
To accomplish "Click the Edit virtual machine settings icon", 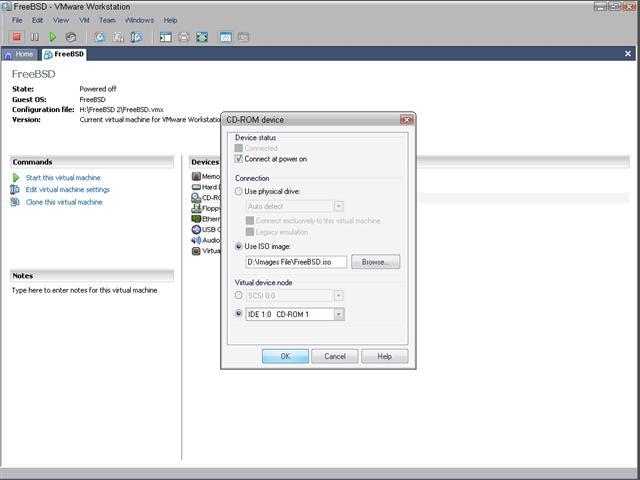I will (x=15, y=189).
